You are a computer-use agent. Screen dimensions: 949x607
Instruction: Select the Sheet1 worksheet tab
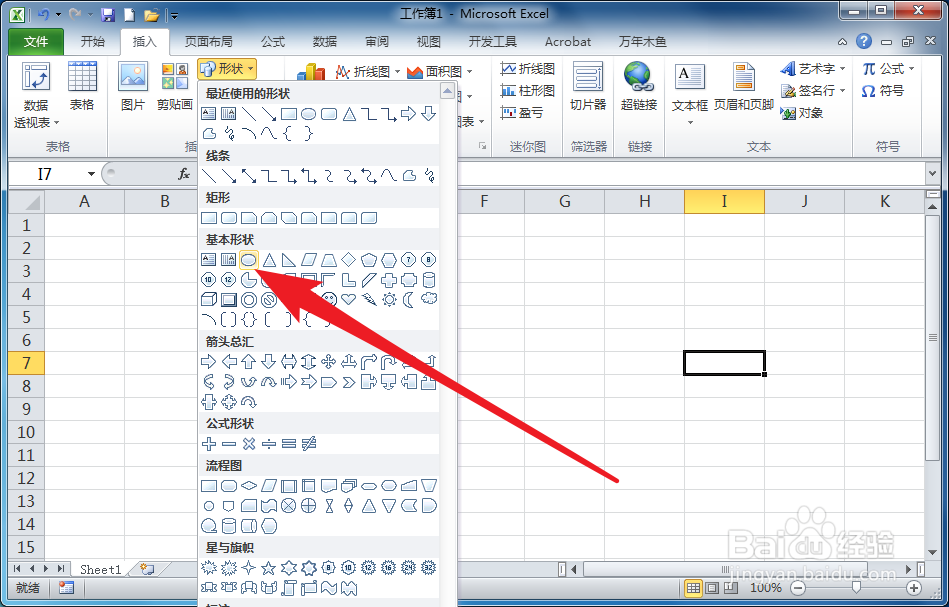coord(100,569)
